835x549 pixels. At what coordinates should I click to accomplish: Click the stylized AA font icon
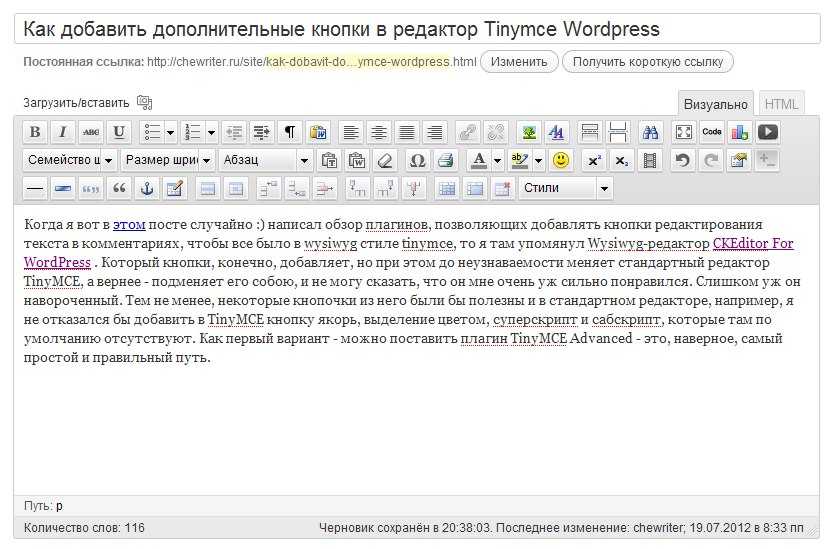point(556,132)
